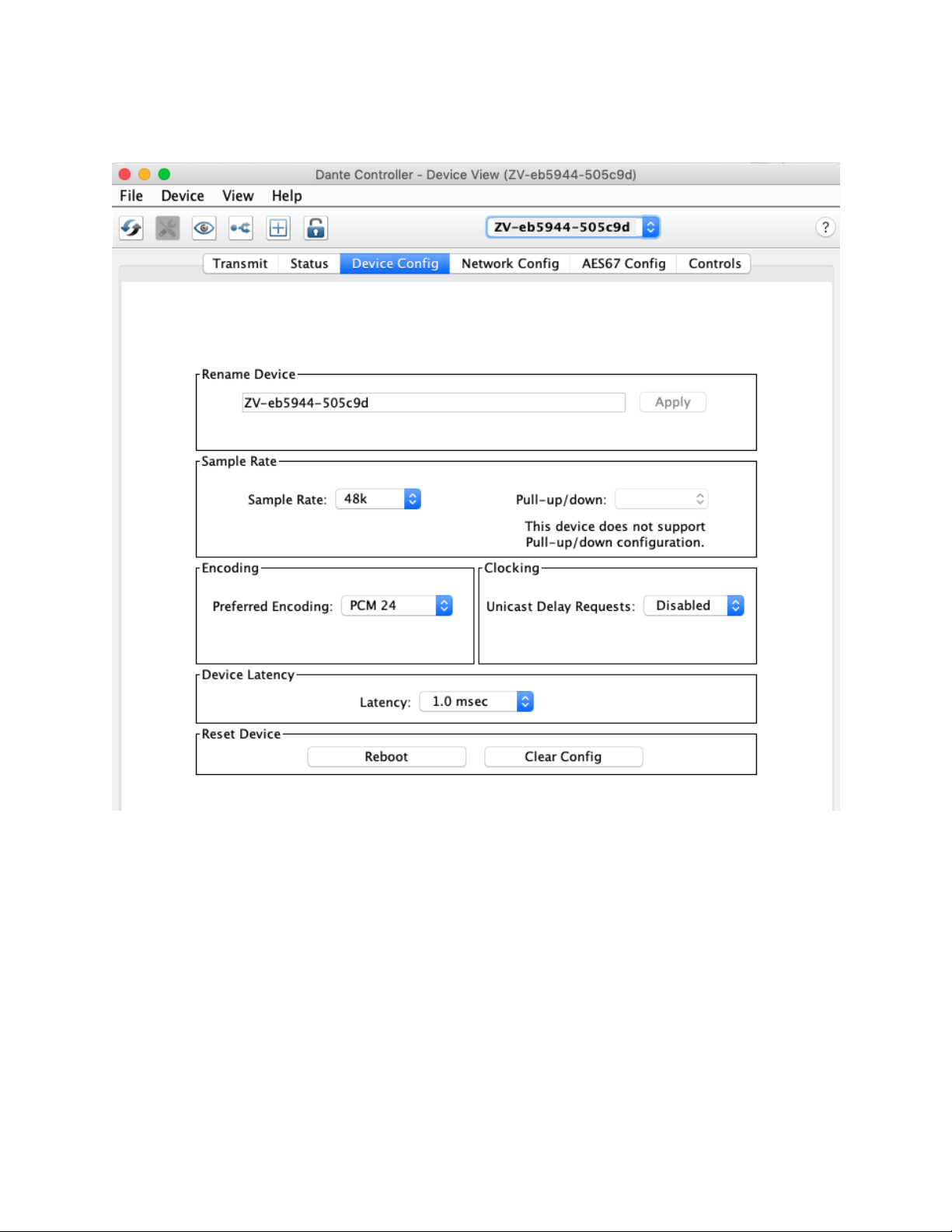Select the Device Config tab

pos(395,264)
